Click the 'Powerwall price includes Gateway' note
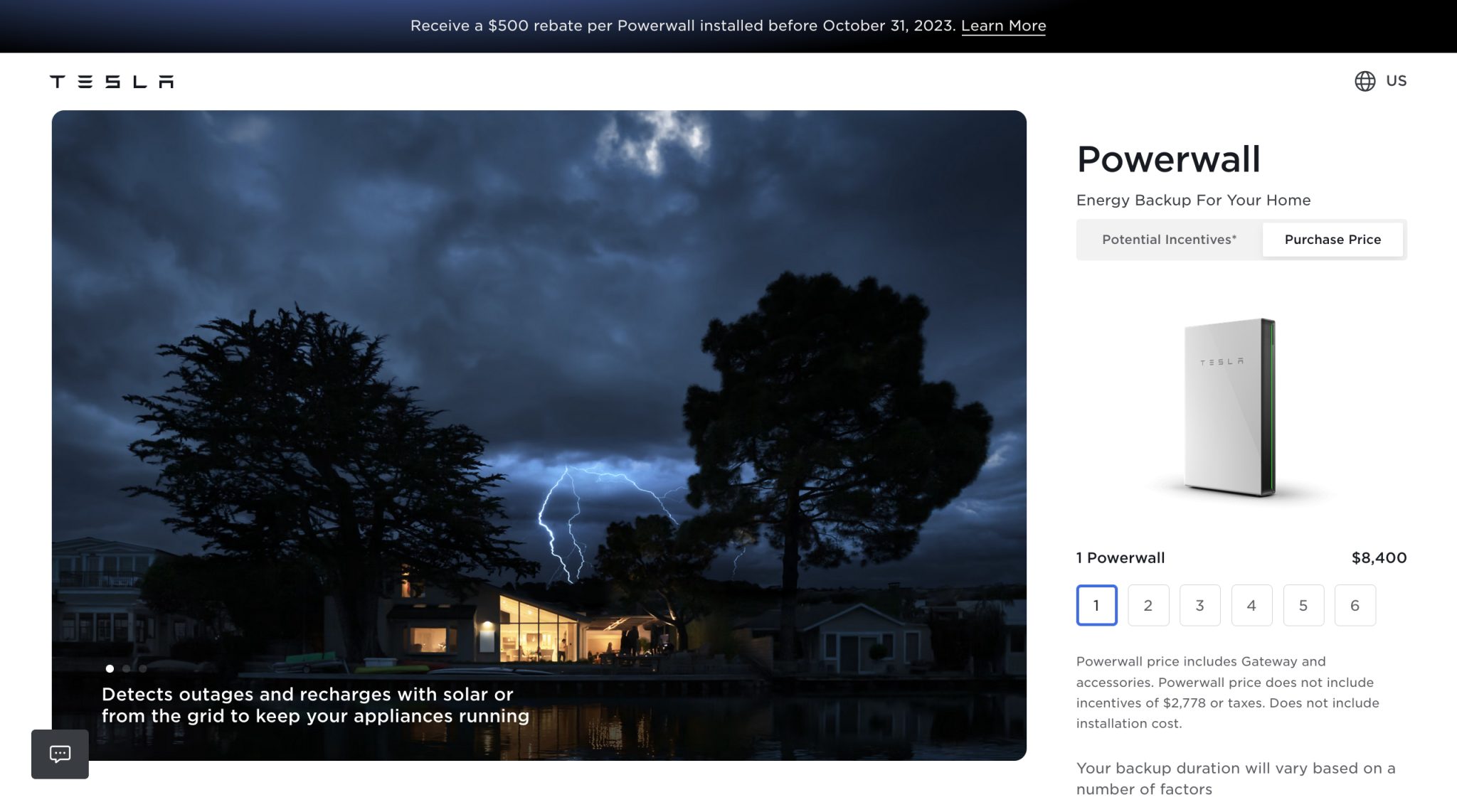This screenshot has width=1457, height=812. pos(1228,692)
